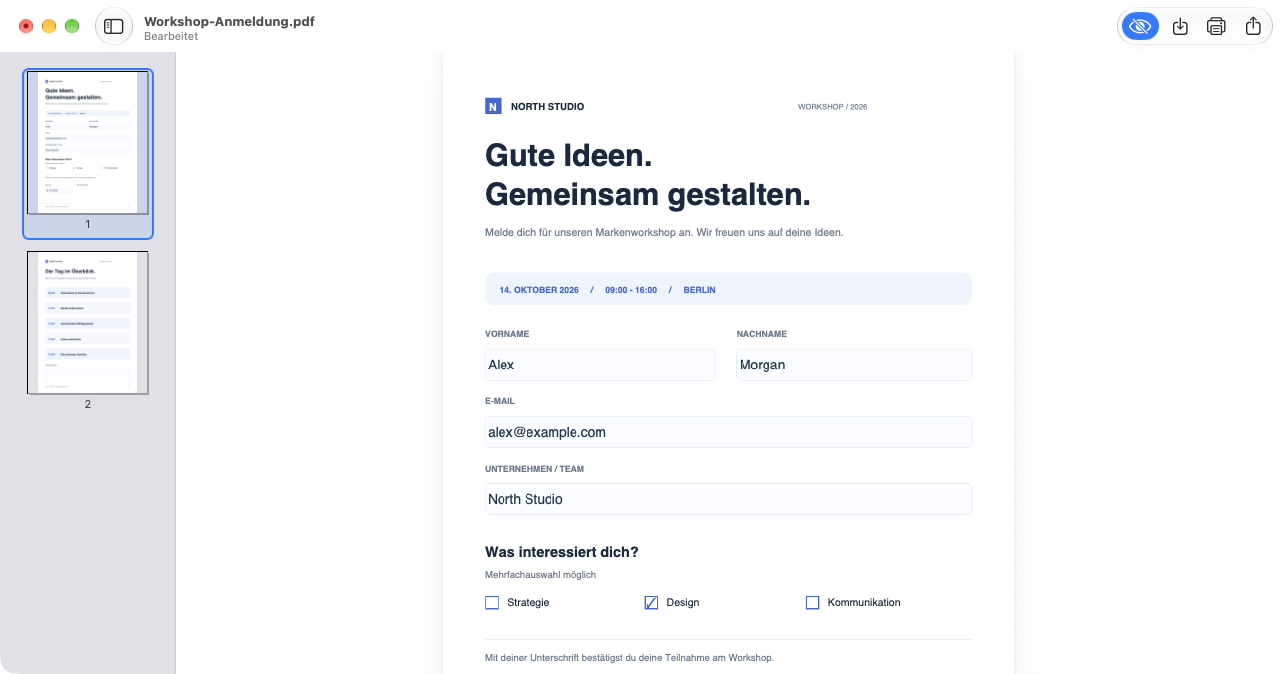Click the yellow minimize window button
This screenshot has height=674, width=1280.
49,26
